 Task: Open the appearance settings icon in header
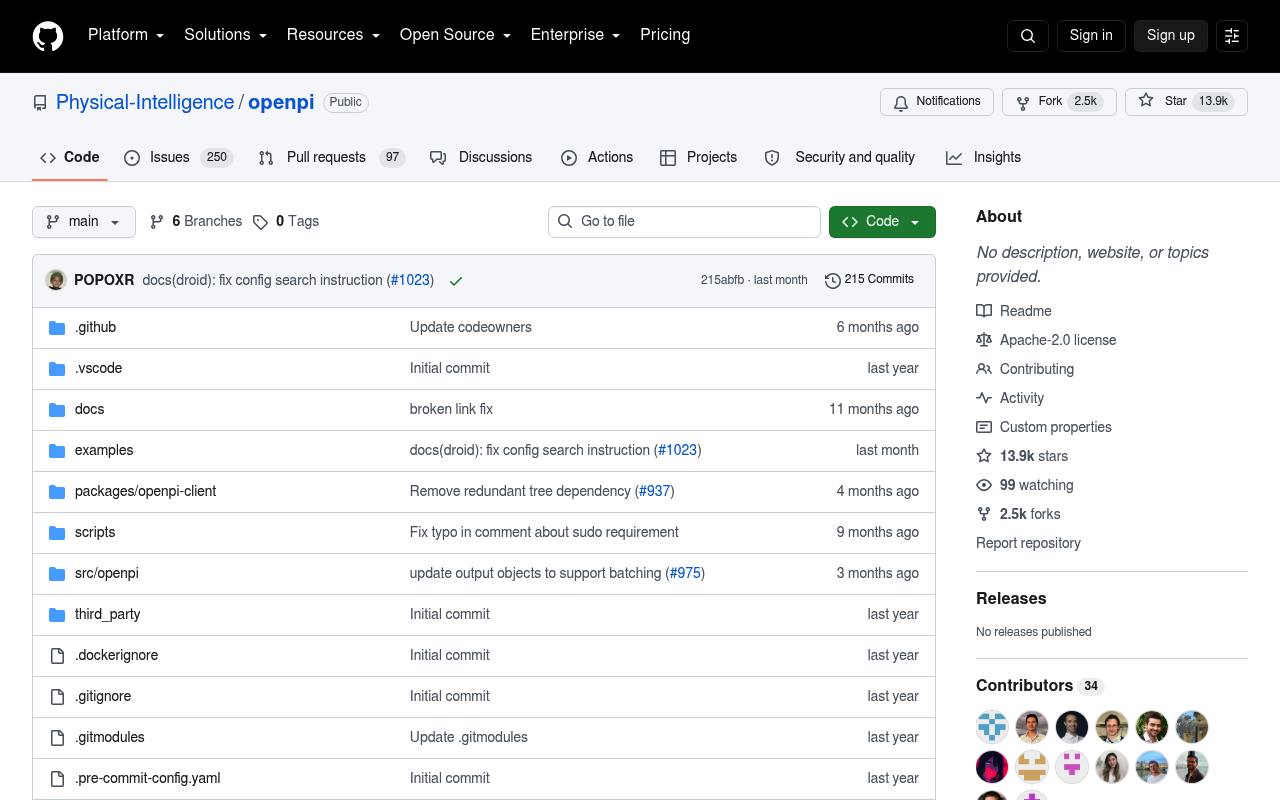point(1232,36)
